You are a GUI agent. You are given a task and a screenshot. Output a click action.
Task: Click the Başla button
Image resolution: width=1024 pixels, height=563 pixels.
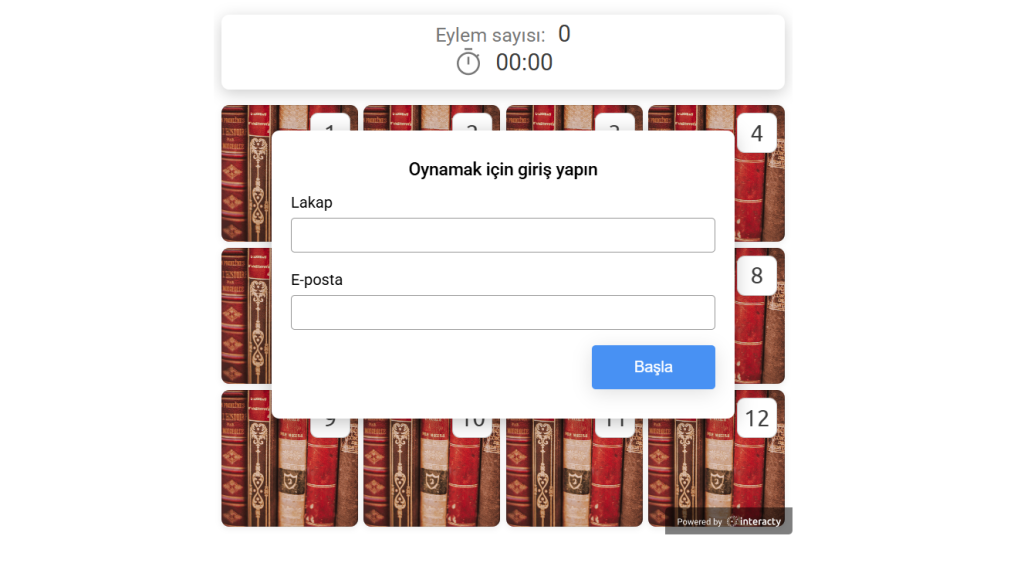[x=653, y=367]
